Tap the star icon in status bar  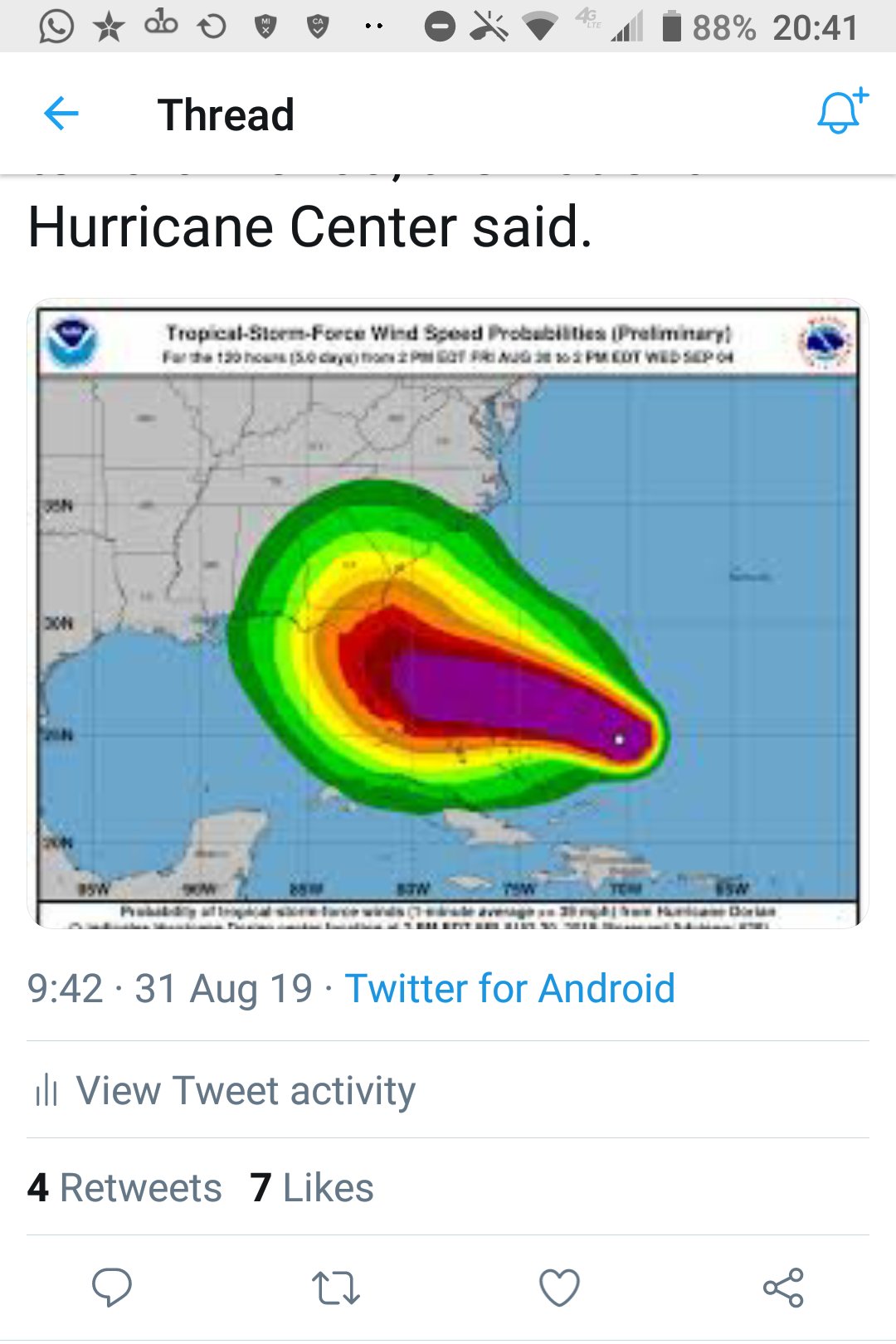(109, 27)
